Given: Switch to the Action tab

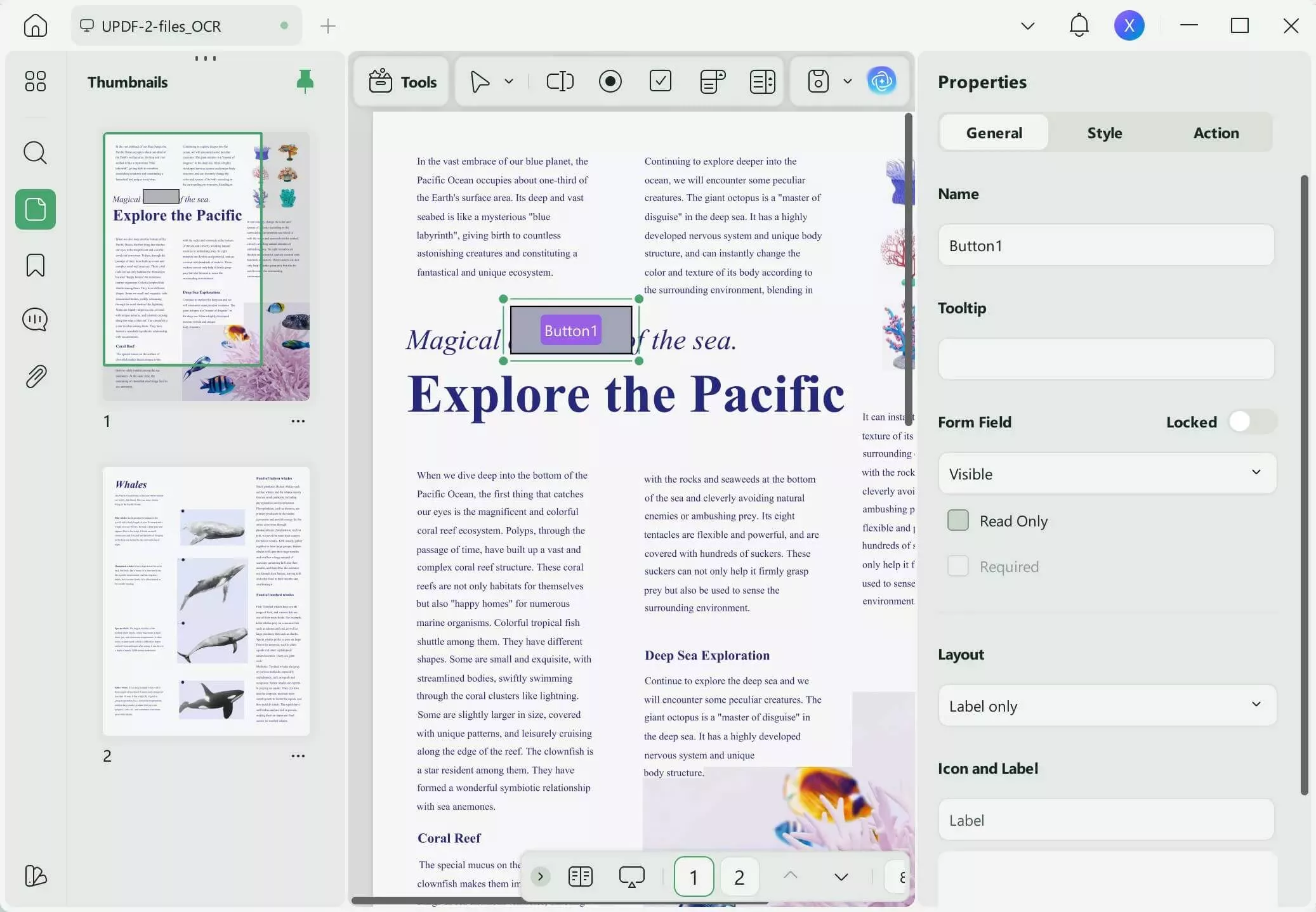Looking at the screenshot, I should click(x=1215, y=133).
